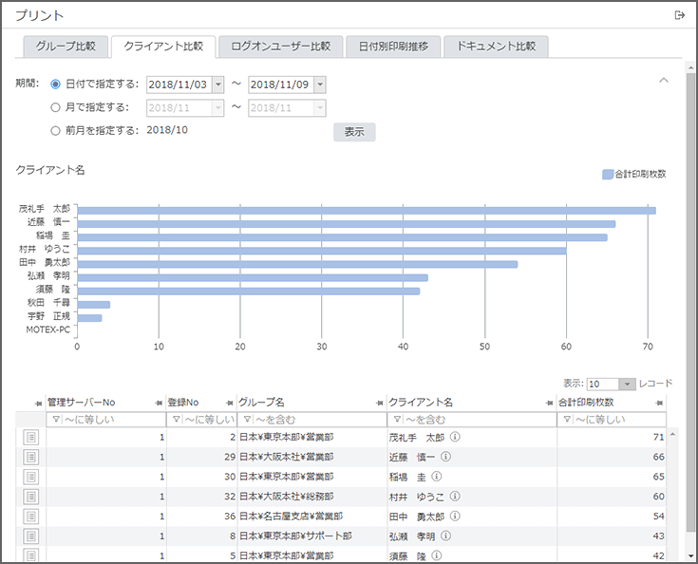Image resolution: width=698 pixels, height=564 pixels.
Task: Open end date 2018/11/09 dropdown
Action: pos(320,85)
